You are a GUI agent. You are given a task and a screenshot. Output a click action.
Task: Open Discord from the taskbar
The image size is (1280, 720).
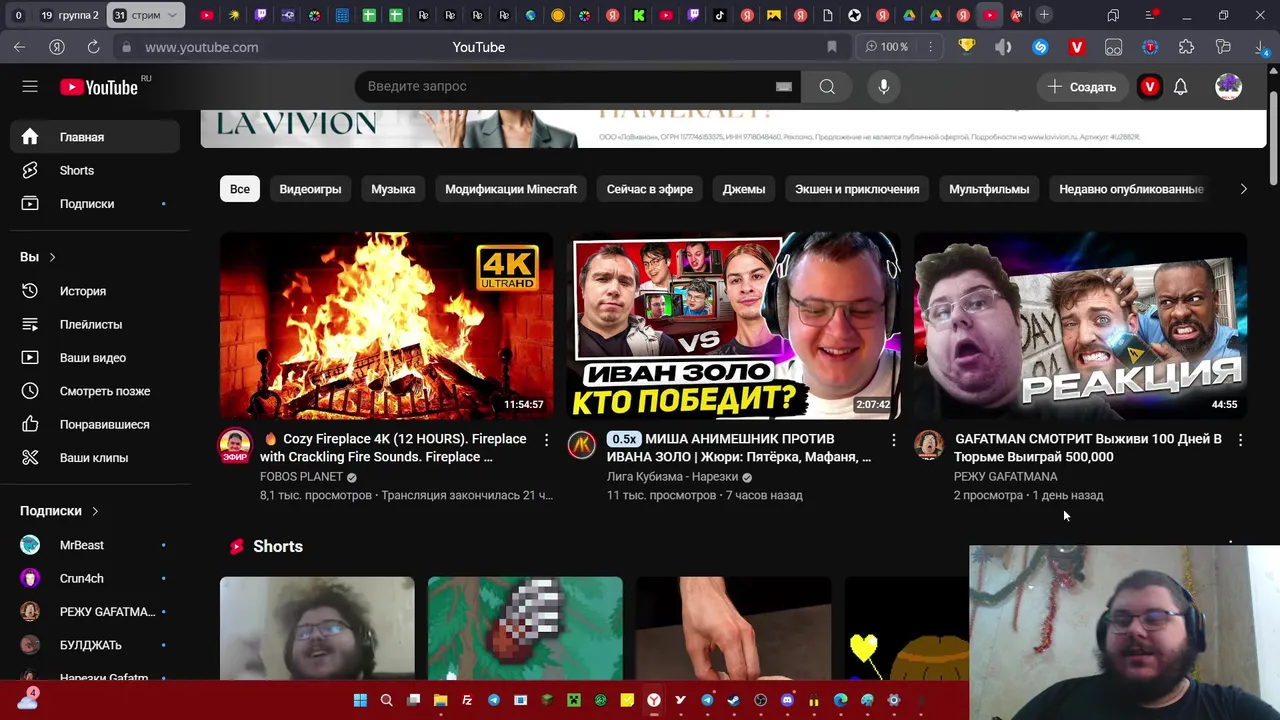[x=787, y=701]
